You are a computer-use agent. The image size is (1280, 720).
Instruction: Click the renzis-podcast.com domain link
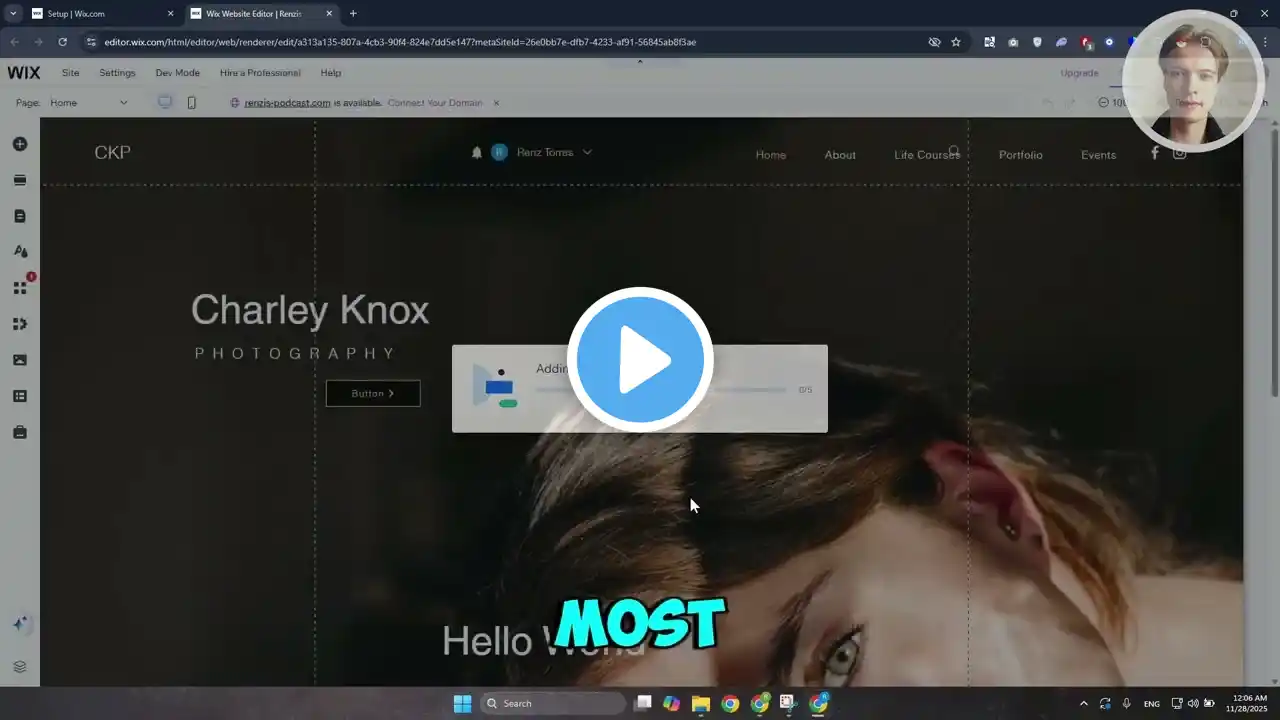(x=287, y=103)
